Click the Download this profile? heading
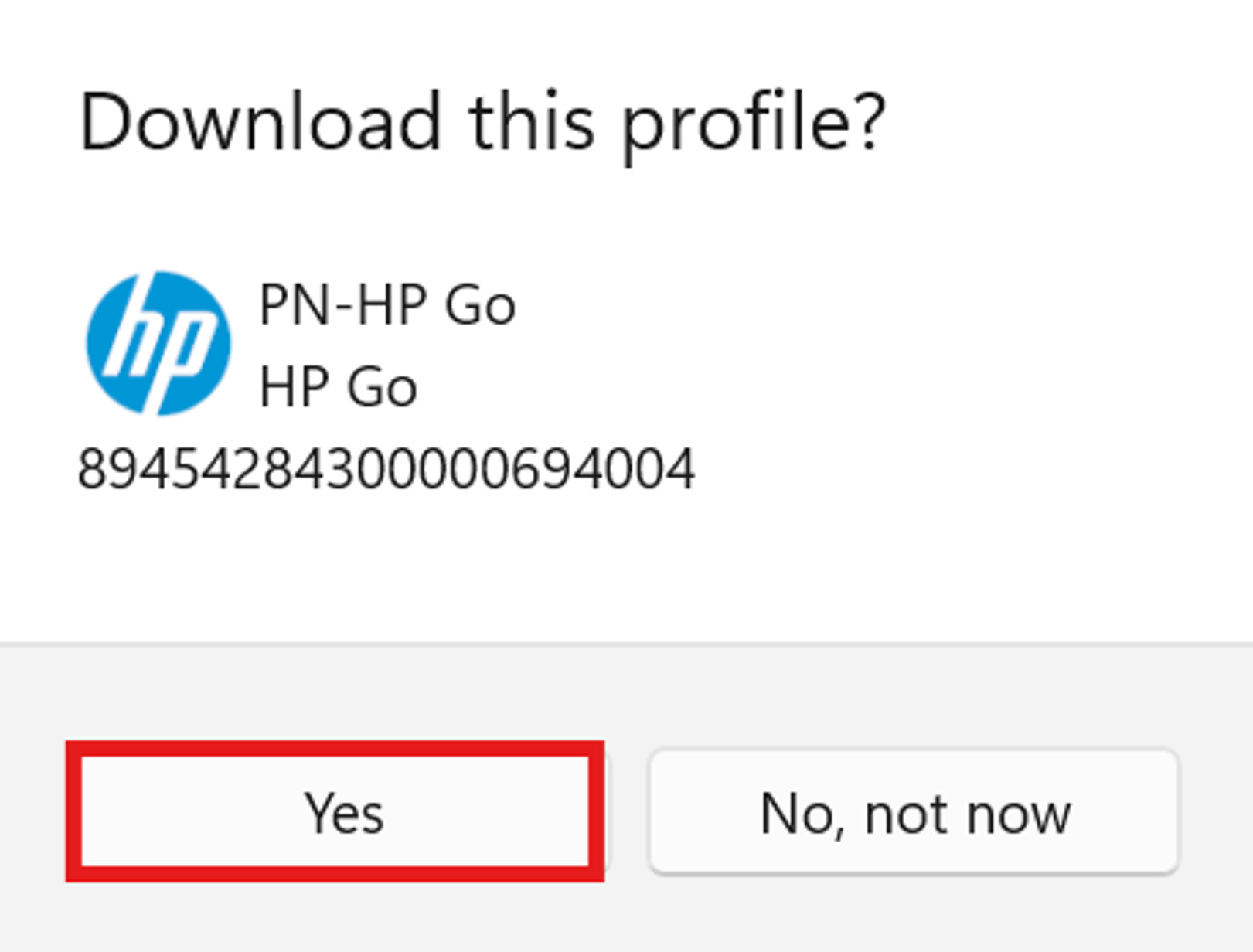Screen dimensions: 1253x952 coord(482,122)
